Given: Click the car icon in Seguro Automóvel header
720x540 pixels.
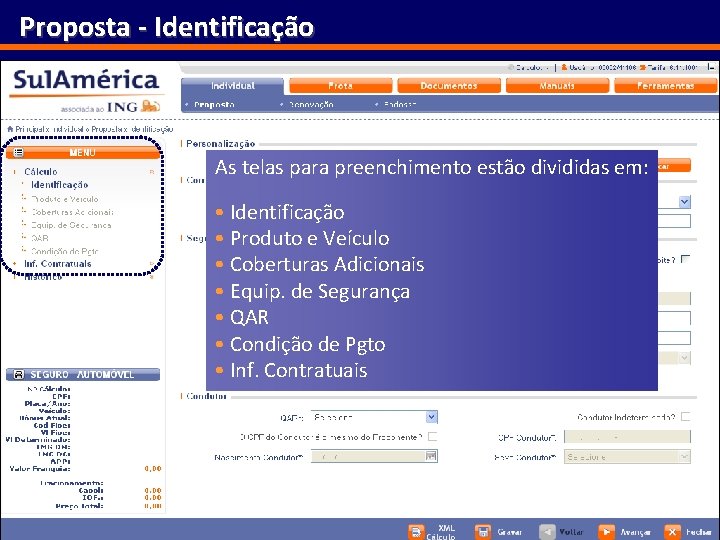Looking at the screenshot, I should point(18,374).
